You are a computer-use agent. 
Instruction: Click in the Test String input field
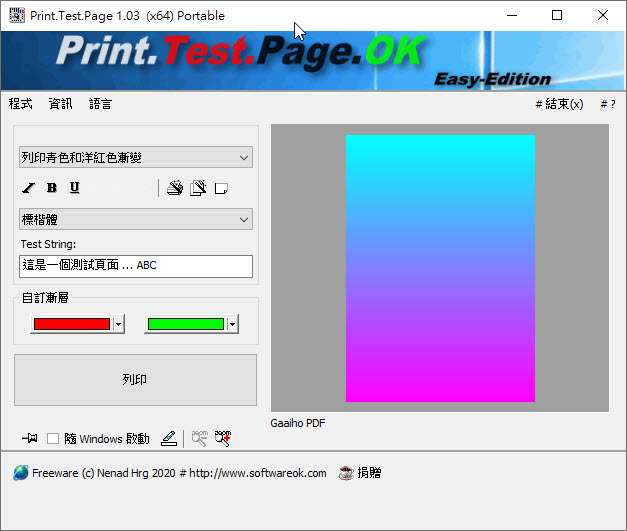136,266
